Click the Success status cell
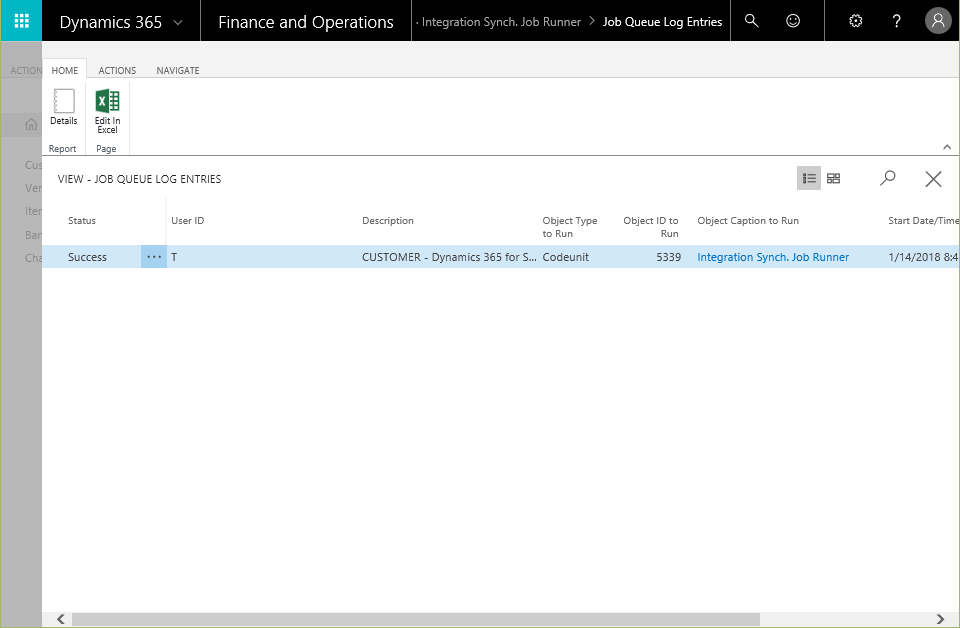The height and width of the screenshot is (628, 960). coord(88,257)
